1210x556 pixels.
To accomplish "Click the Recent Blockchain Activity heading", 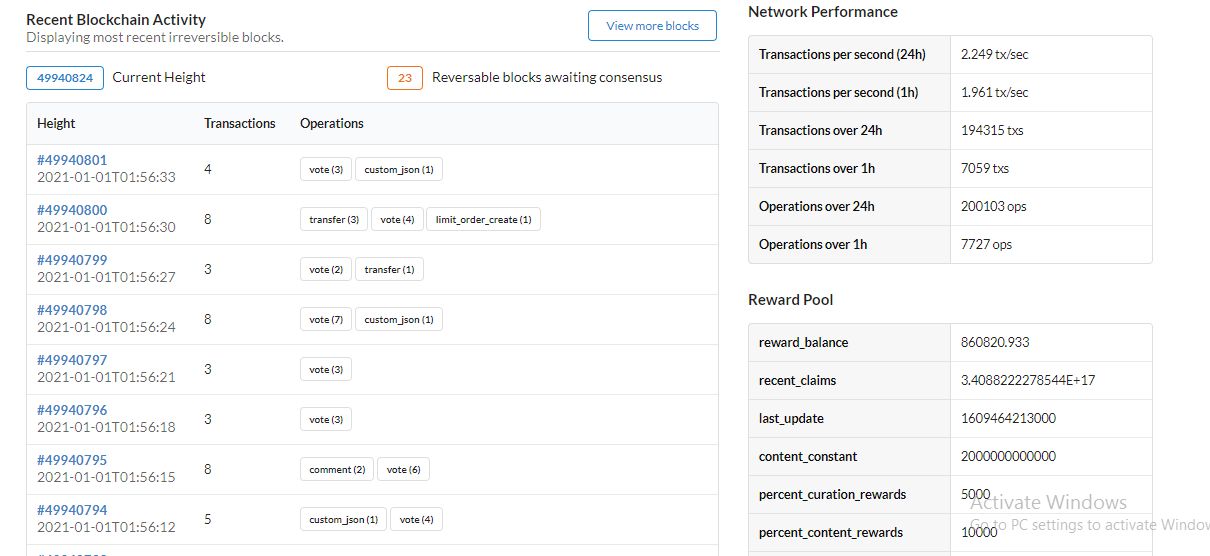I will [x=116, y=19].
